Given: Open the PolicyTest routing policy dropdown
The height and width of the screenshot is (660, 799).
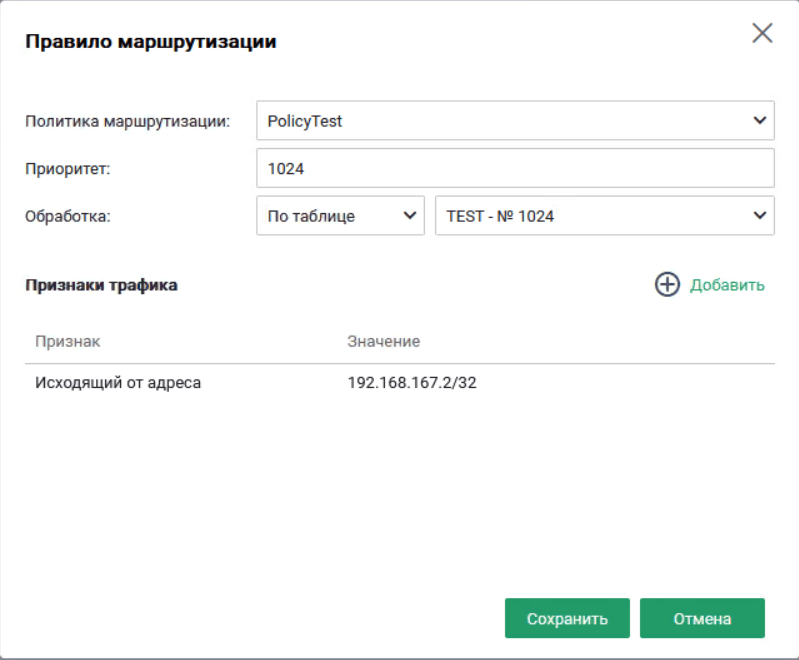Looking at the screenshot, I should pyautogui.click(x=500, y=121).
